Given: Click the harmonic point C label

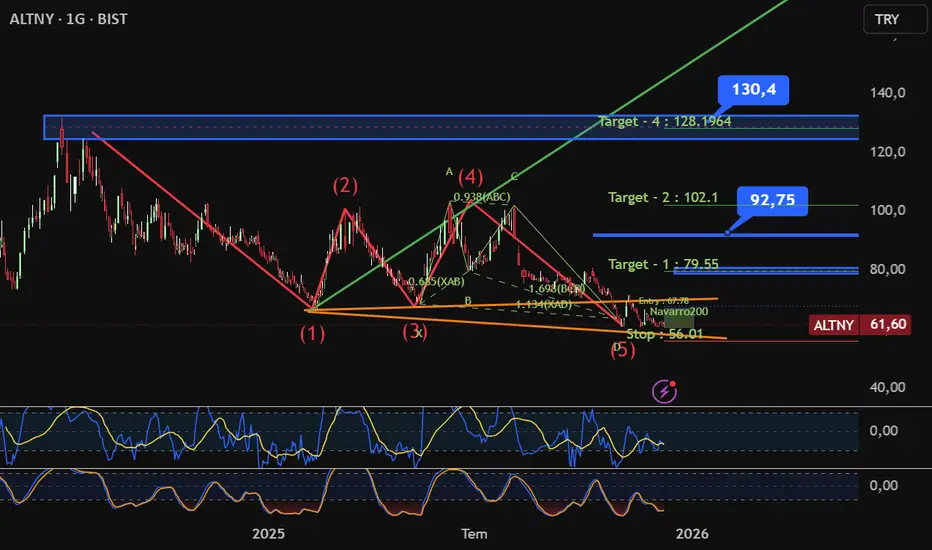Looking at the screenshot, I should 514,176.
